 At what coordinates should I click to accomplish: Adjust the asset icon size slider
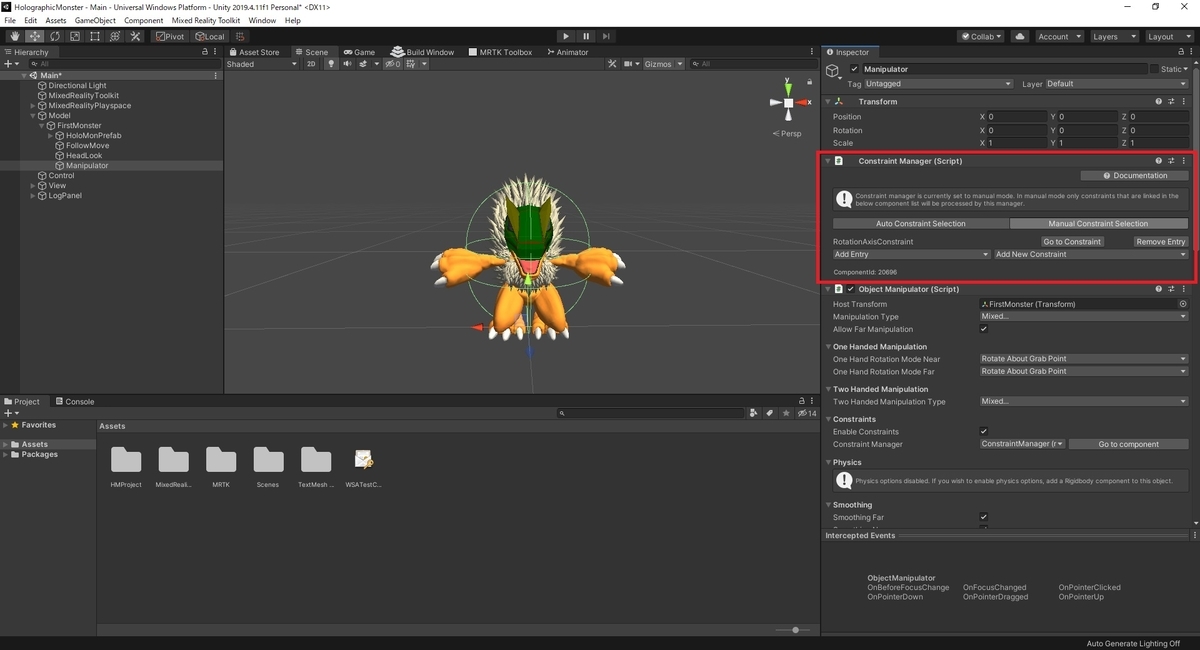(796, 630)
